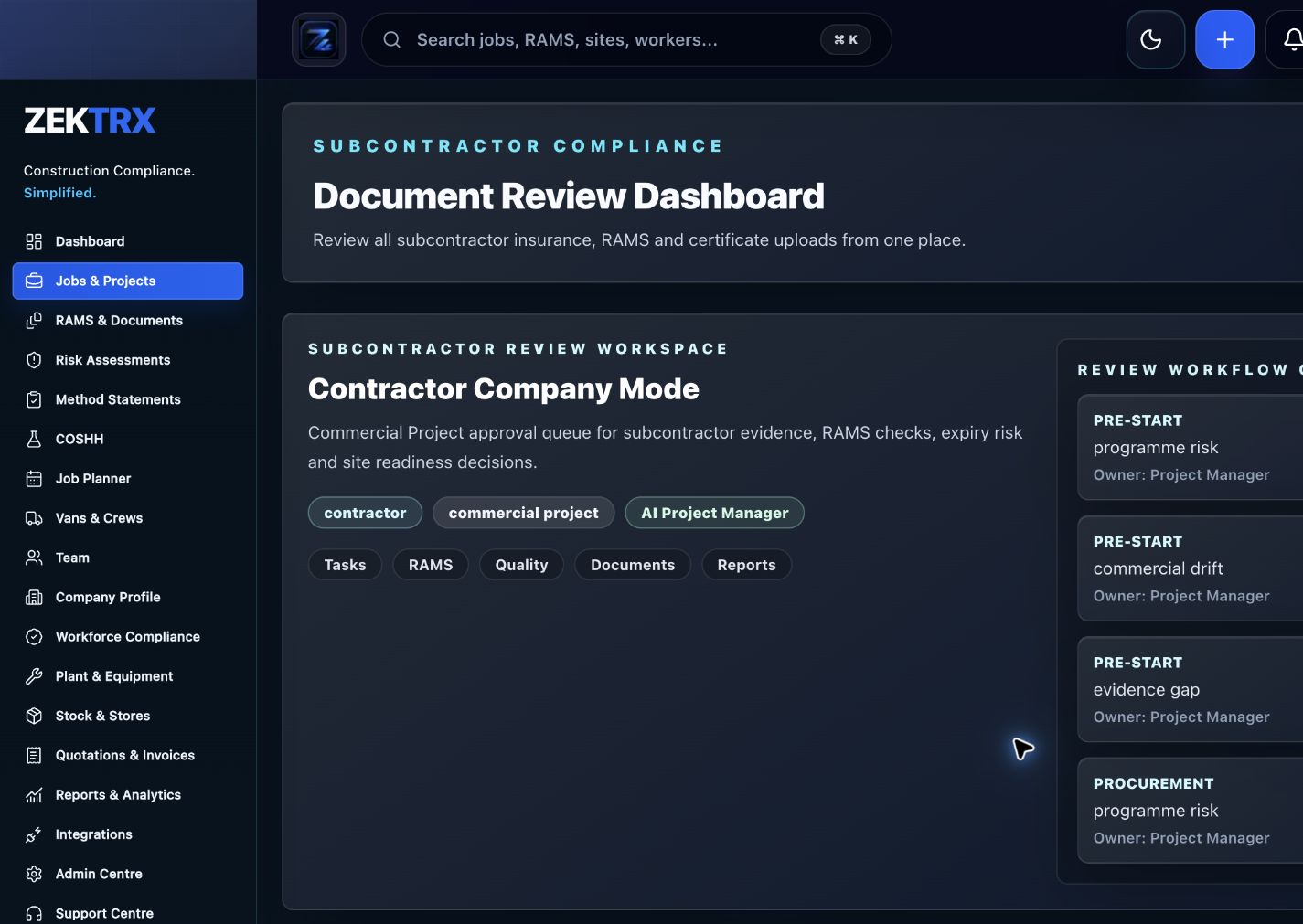Click the Plant & Equipment wrench icon
Screen dimensions: 1303x924
click(34, 676)
